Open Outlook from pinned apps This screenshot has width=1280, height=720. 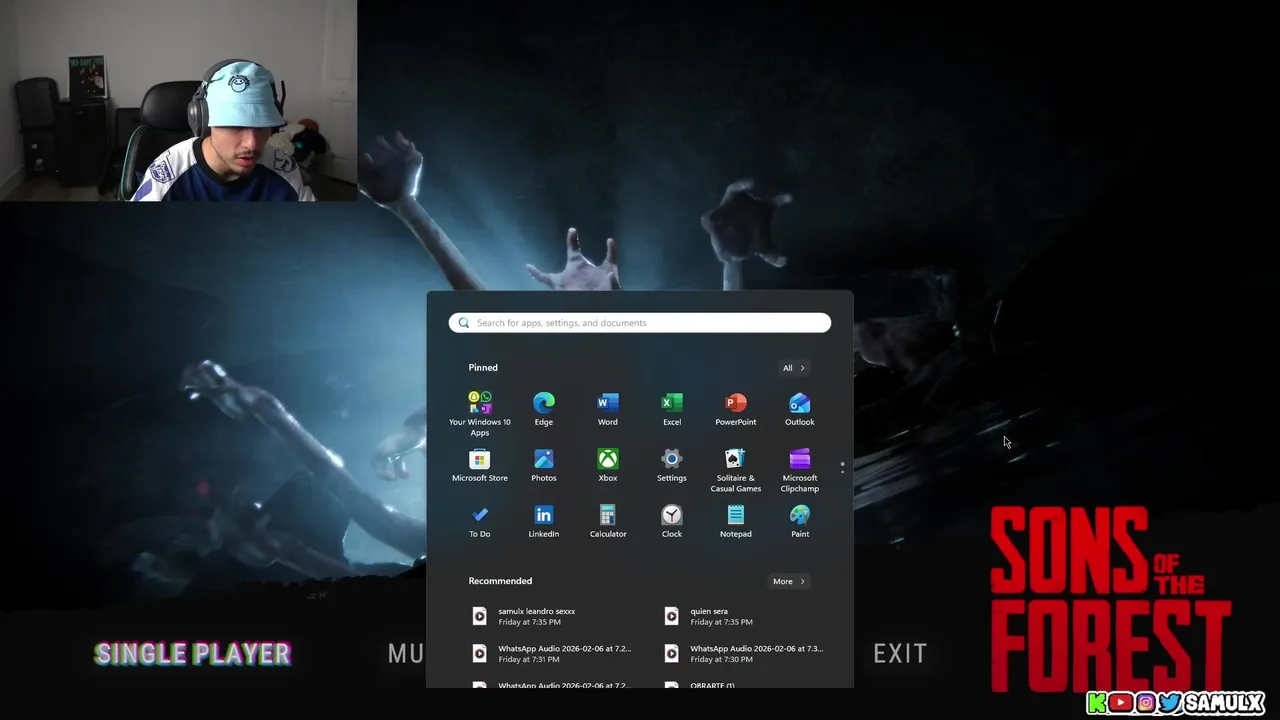point(800,409)
